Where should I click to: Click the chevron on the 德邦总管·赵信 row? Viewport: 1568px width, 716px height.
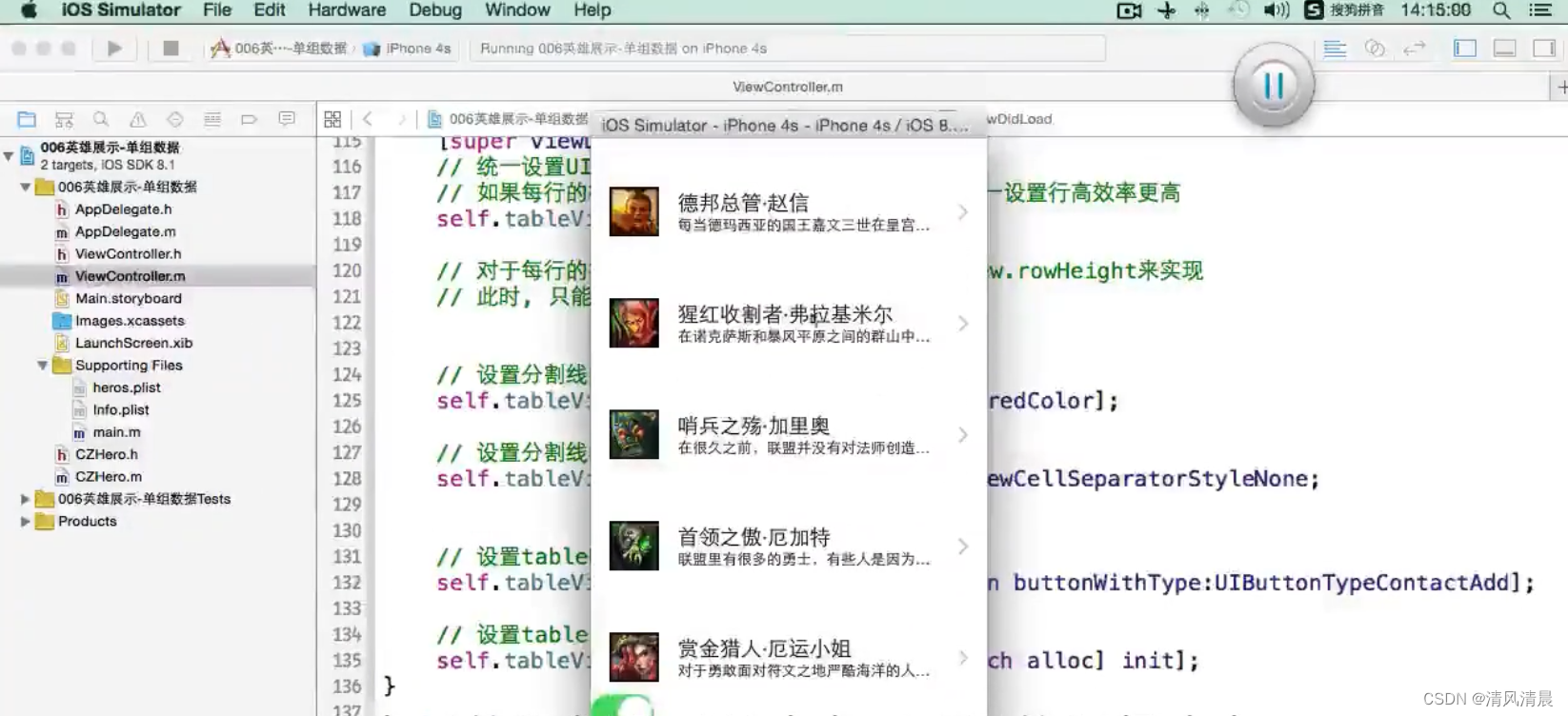(x=963, y=212)
